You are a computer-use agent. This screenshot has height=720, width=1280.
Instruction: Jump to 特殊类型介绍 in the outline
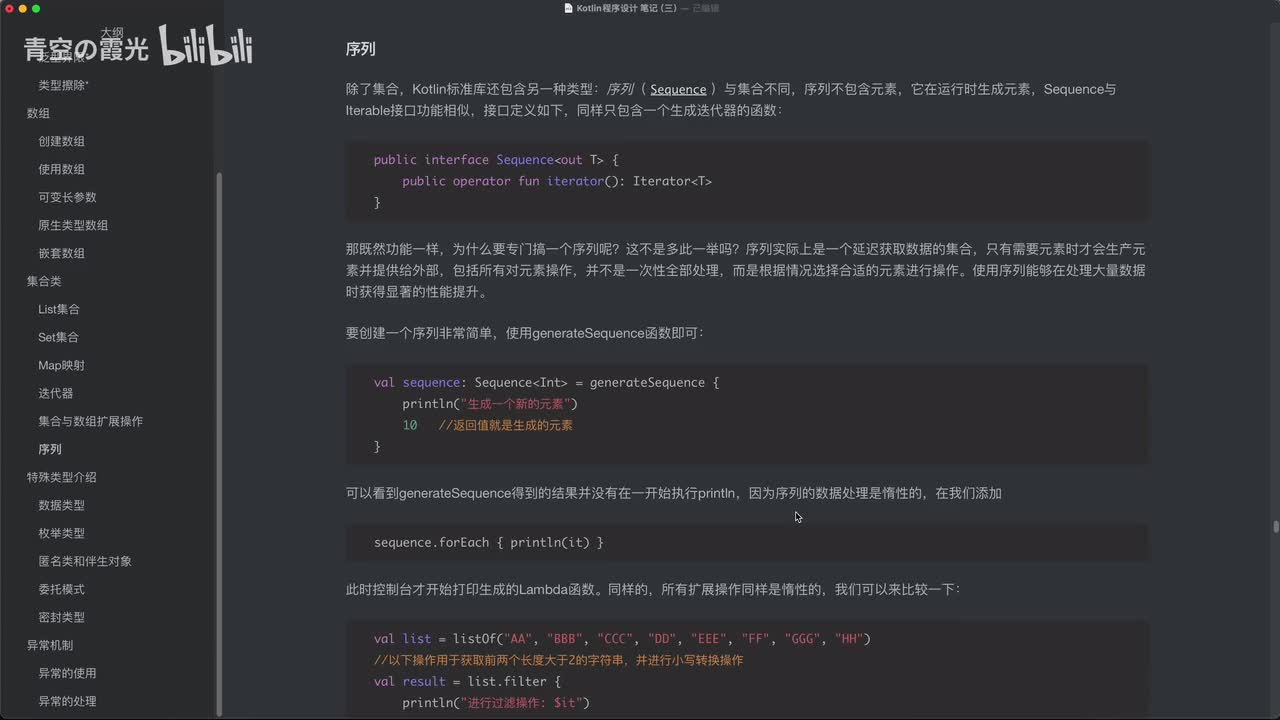[x=61, y=477]
